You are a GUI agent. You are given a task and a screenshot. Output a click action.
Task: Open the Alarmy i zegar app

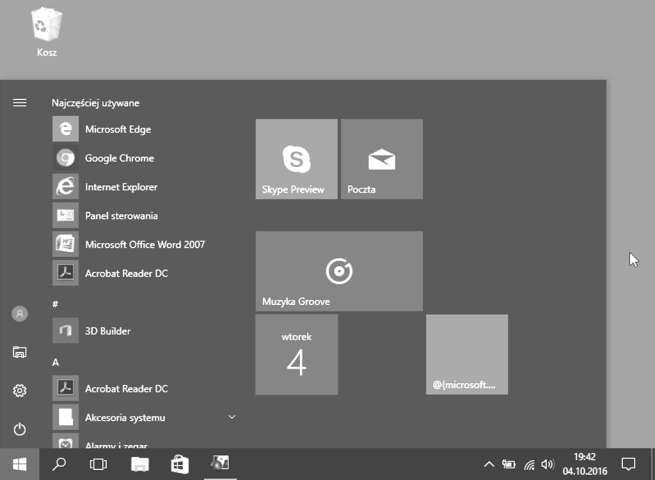point(142,442)
